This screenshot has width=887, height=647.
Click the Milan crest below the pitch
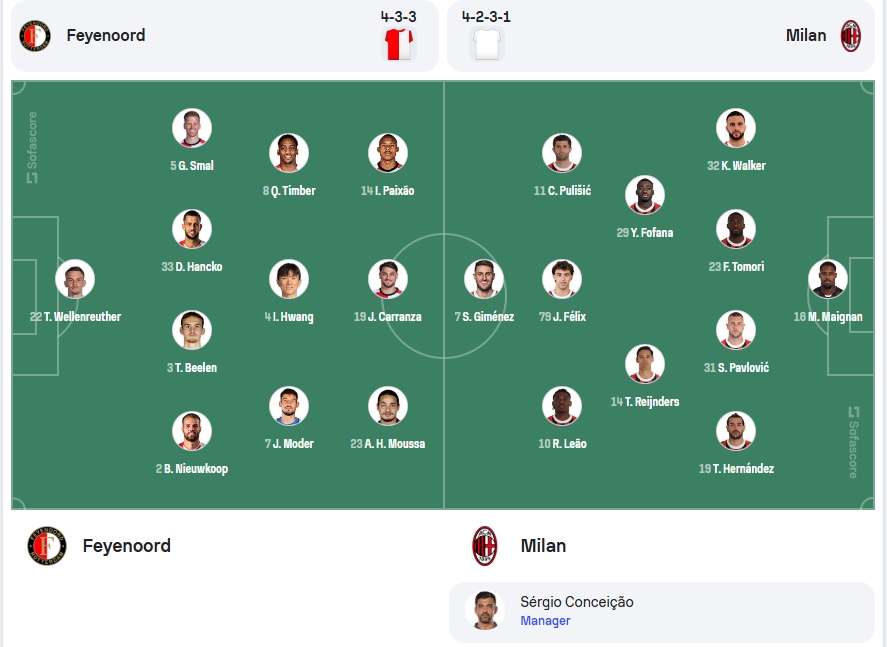click(x=485, y=546)
